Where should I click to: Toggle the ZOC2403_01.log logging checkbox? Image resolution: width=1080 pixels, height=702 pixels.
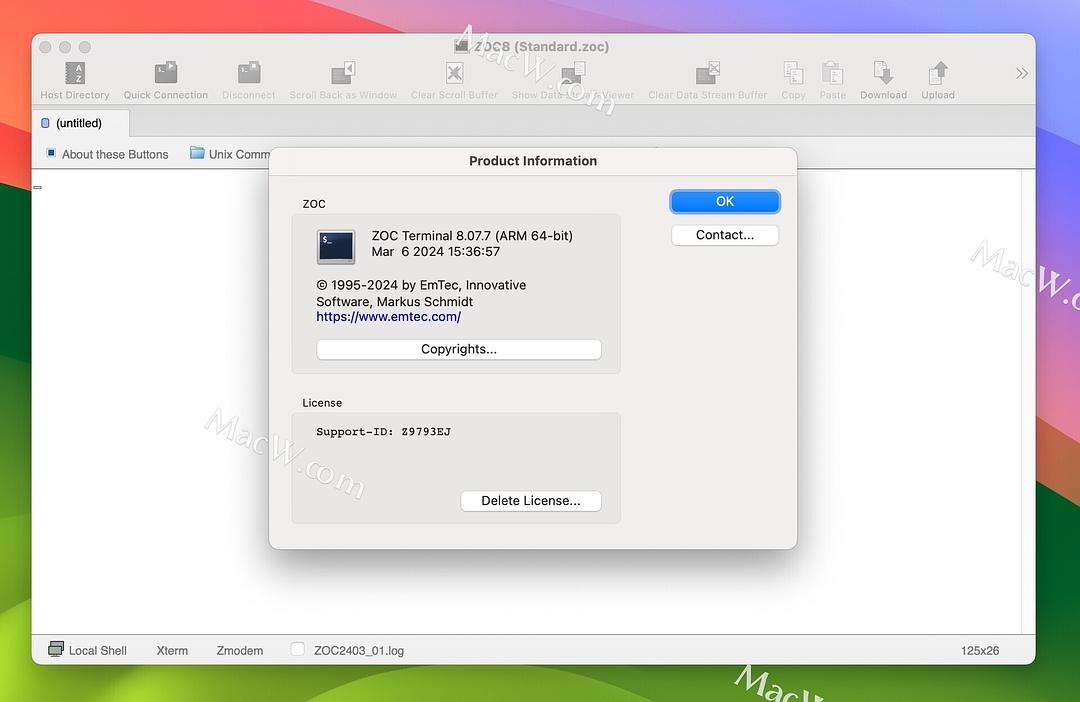[297, 650]
